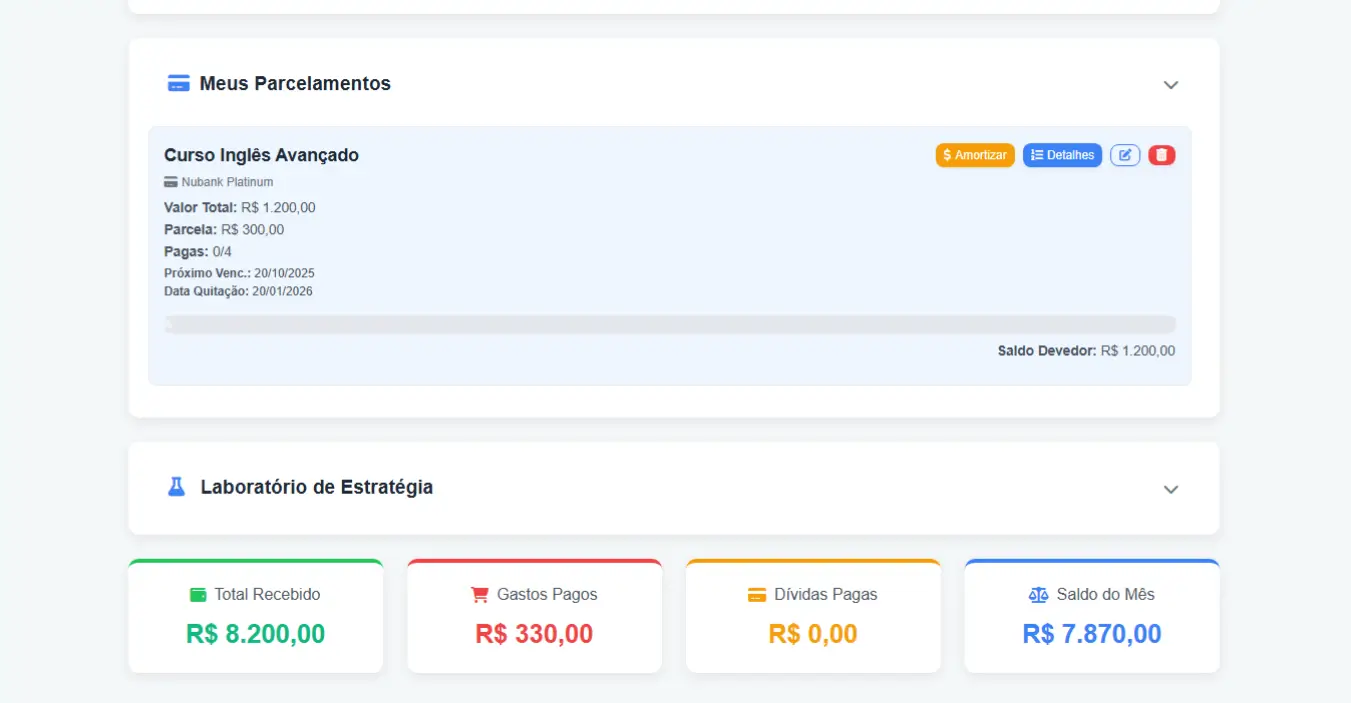Expand the Laboratório de Estratégia section
This screenshot has width=1351, height=703.
pyautogui.click(x=1170, y=489)
